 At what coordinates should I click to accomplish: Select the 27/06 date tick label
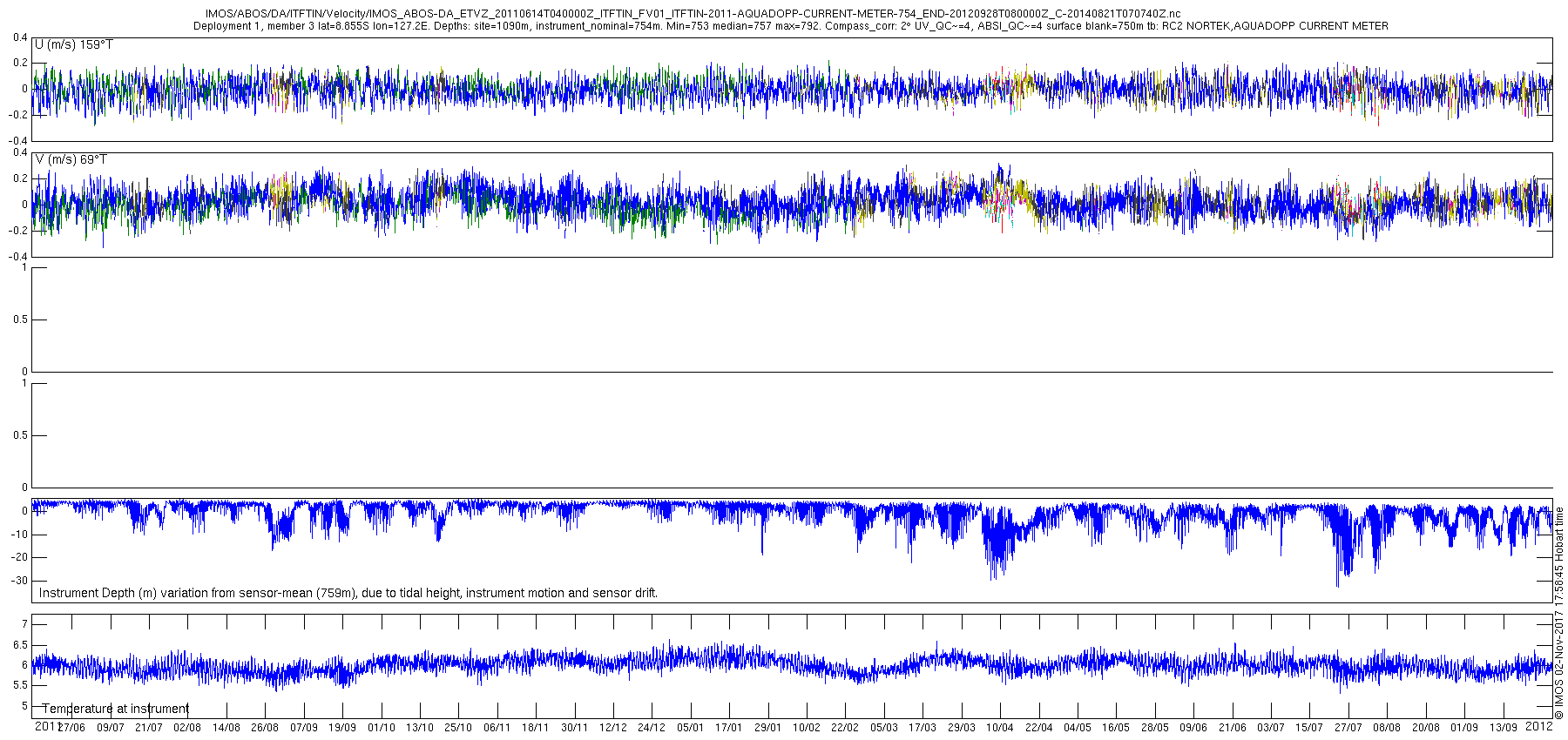tap(71, 728)
